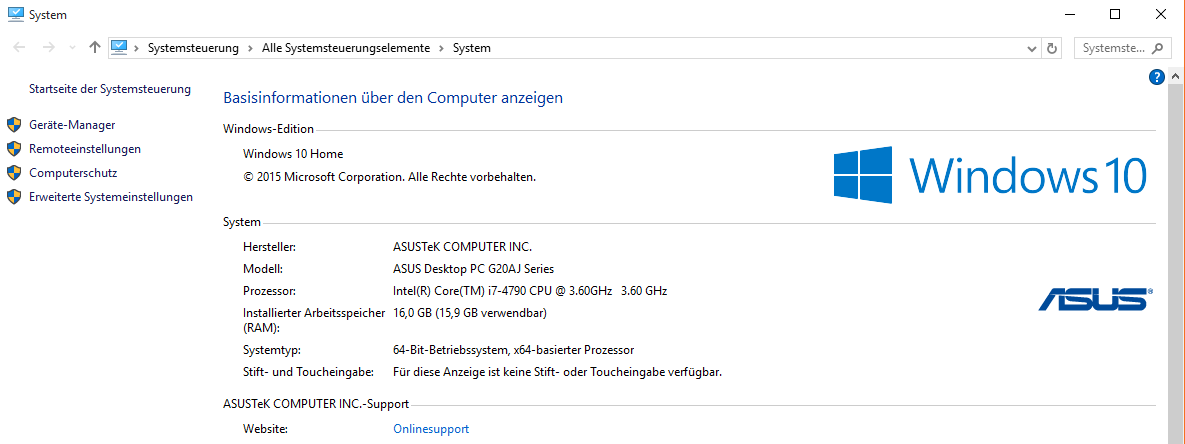Select the Systemsteuerung breadcrumb
This screenshot has width=1185, height=444.
(x=193, y=48)
